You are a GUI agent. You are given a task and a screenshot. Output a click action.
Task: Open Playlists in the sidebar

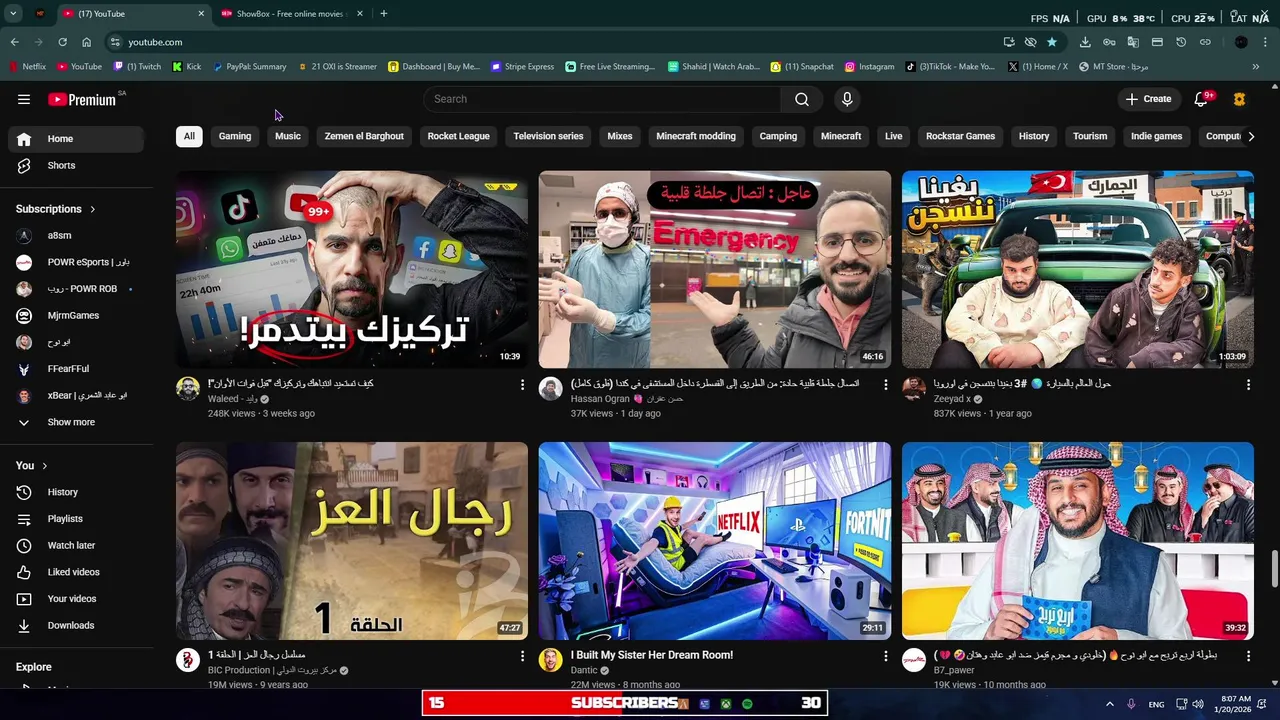76,519
